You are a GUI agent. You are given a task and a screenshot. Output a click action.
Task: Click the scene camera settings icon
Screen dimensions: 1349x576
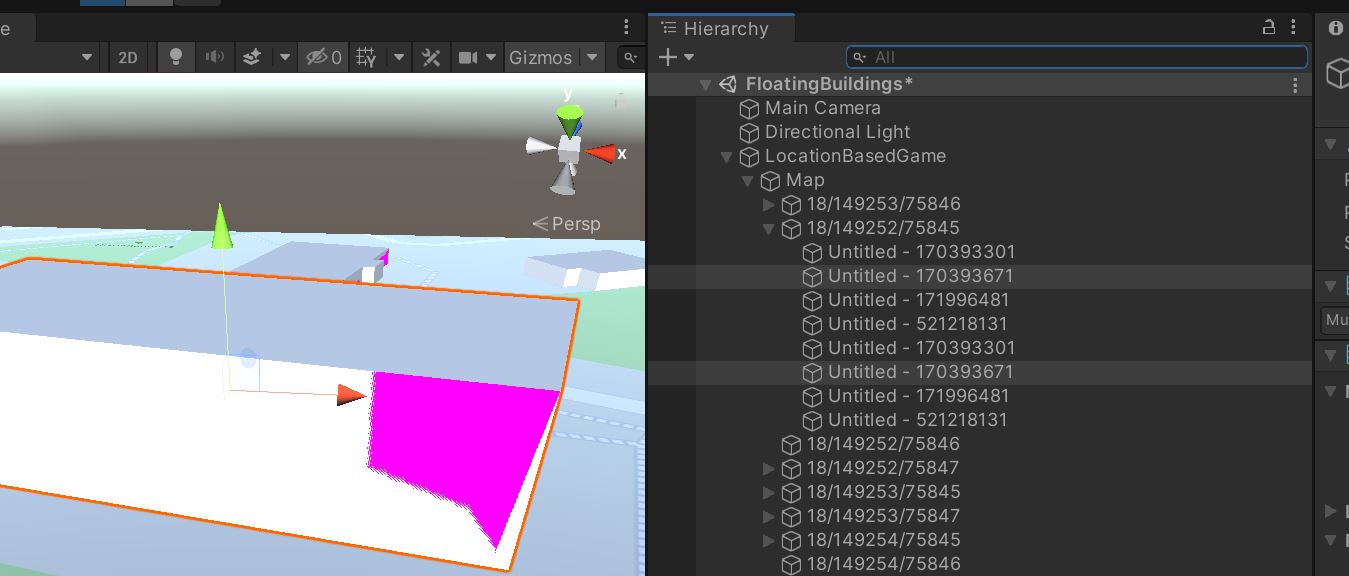(470, 57)
